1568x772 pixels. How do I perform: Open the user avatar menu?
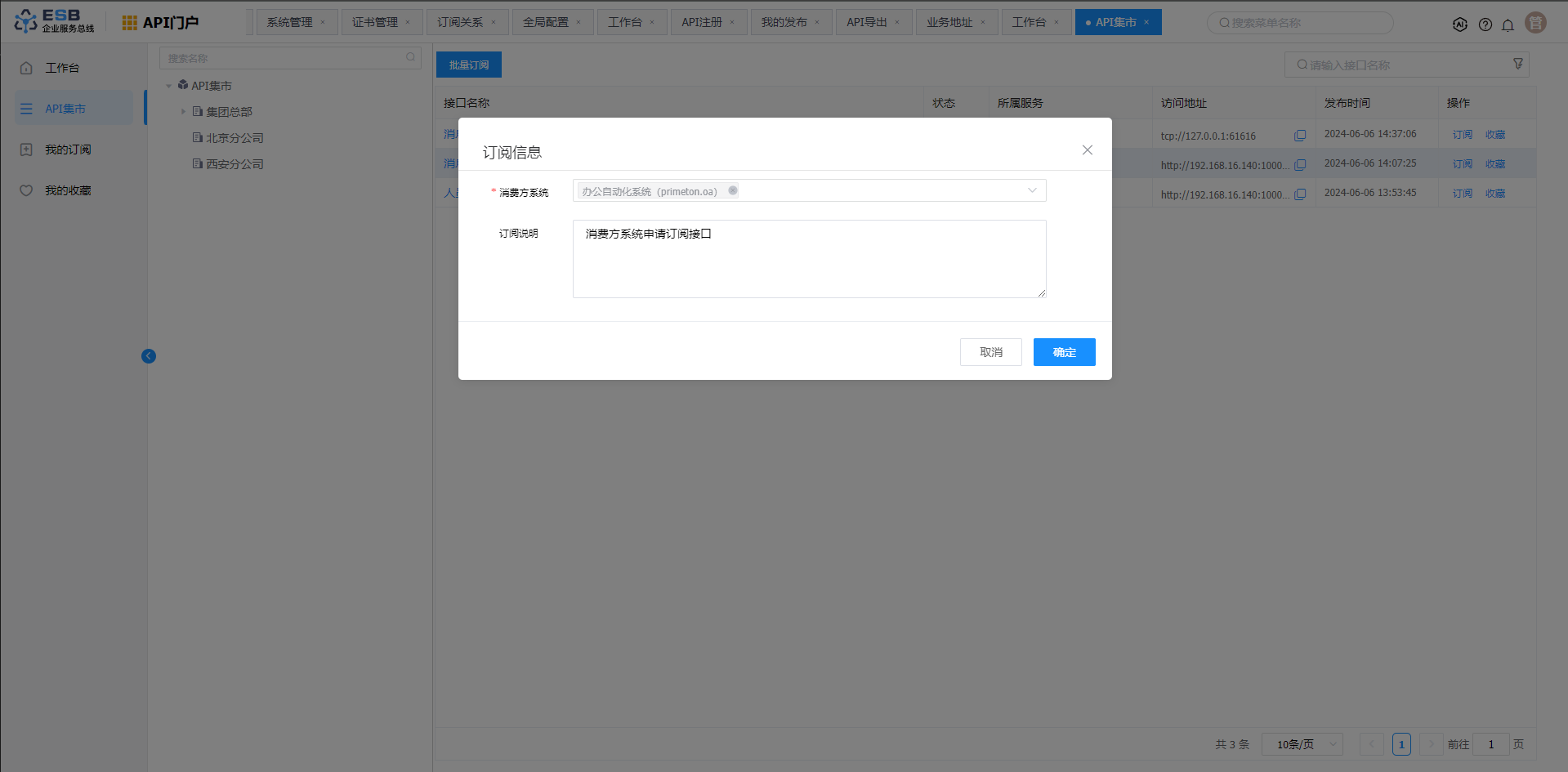pos(1535,23)
